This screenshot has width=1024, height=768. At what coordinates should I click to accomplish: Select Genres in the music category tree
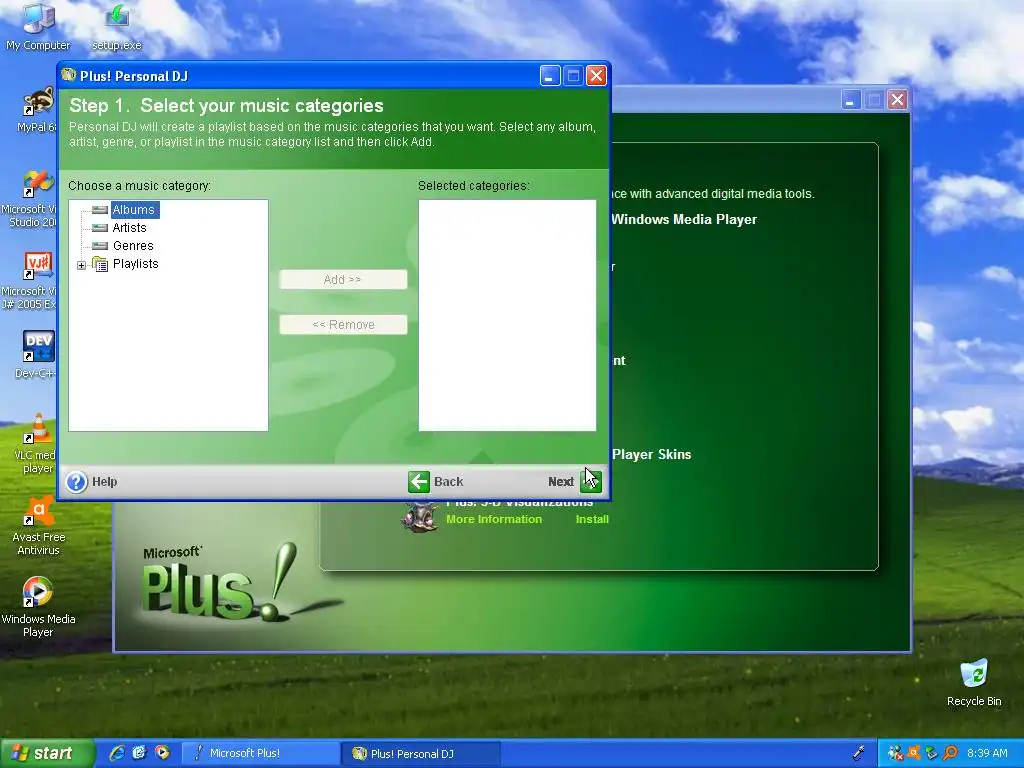[133, 246]
